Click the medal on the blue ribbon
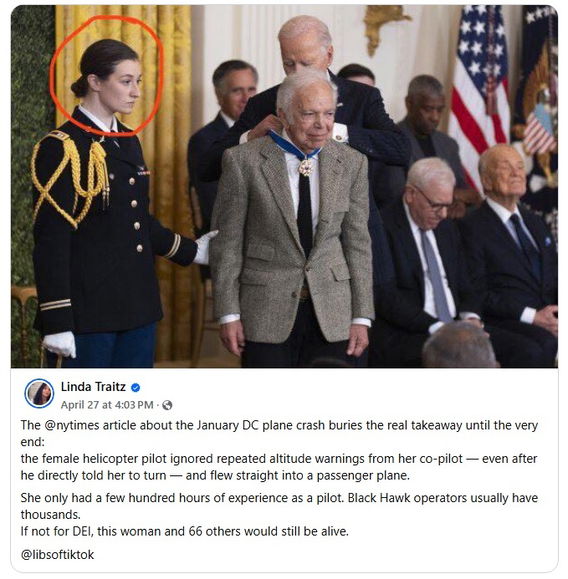568x579 pixels. point(306,167)
